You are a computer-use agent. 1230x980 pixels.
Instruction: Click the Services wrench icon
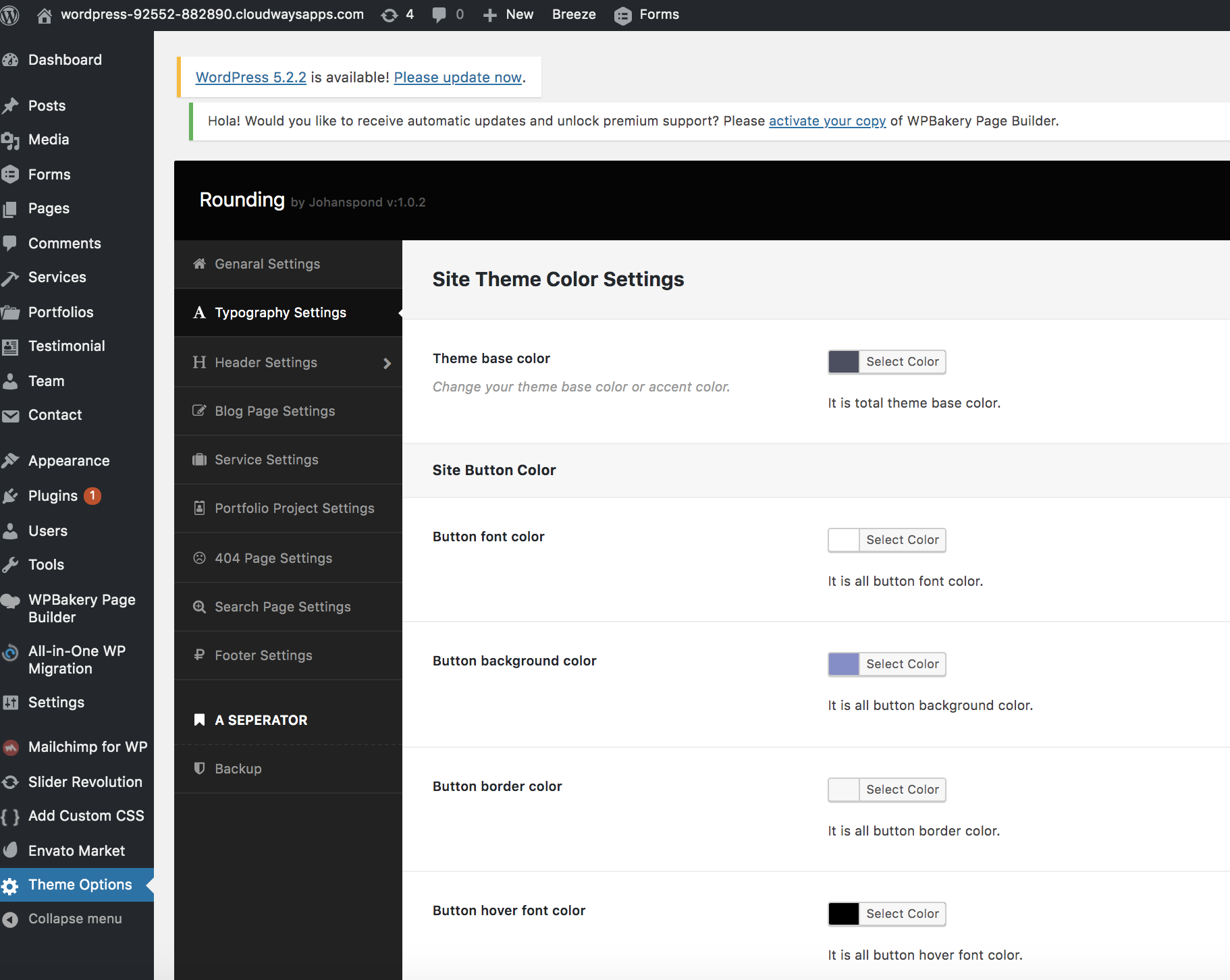click(10, 277)
